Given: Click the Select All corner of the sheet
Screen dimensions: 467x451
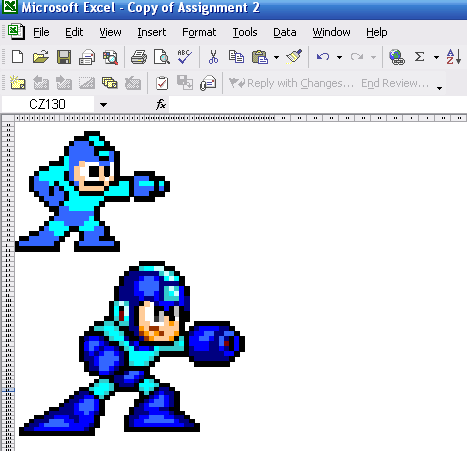Looking at the screenshot, I should click(x=8, y=118).
